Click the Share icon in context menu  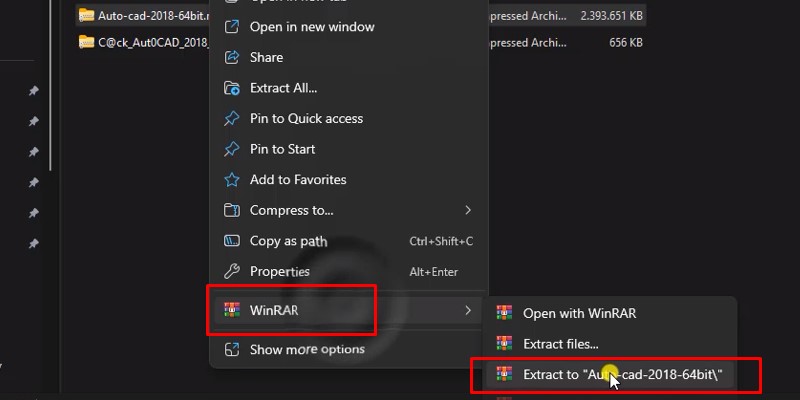(x=232, y=57)
